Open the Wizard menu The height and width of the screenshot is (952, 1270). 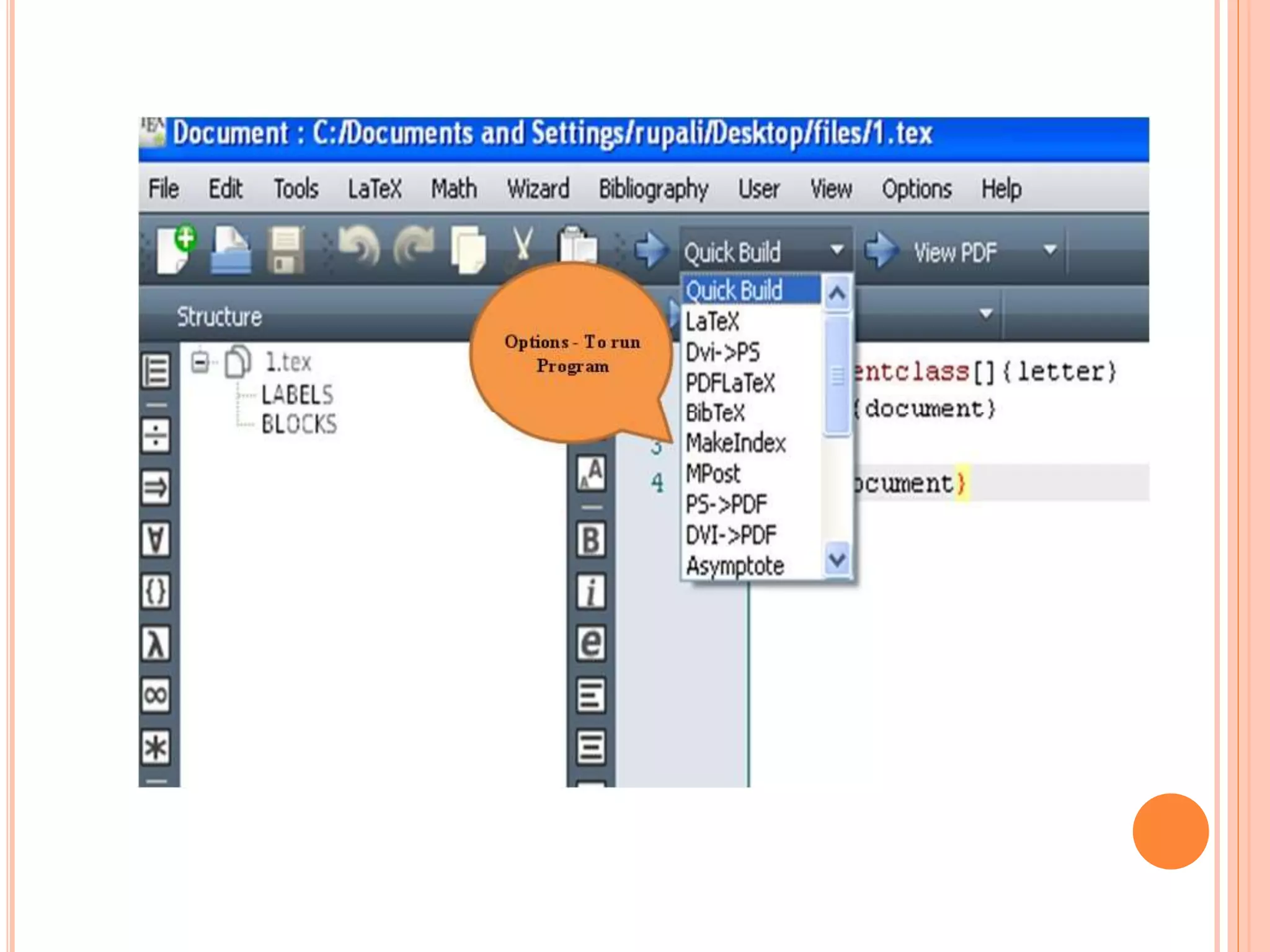tap(538, 189)
